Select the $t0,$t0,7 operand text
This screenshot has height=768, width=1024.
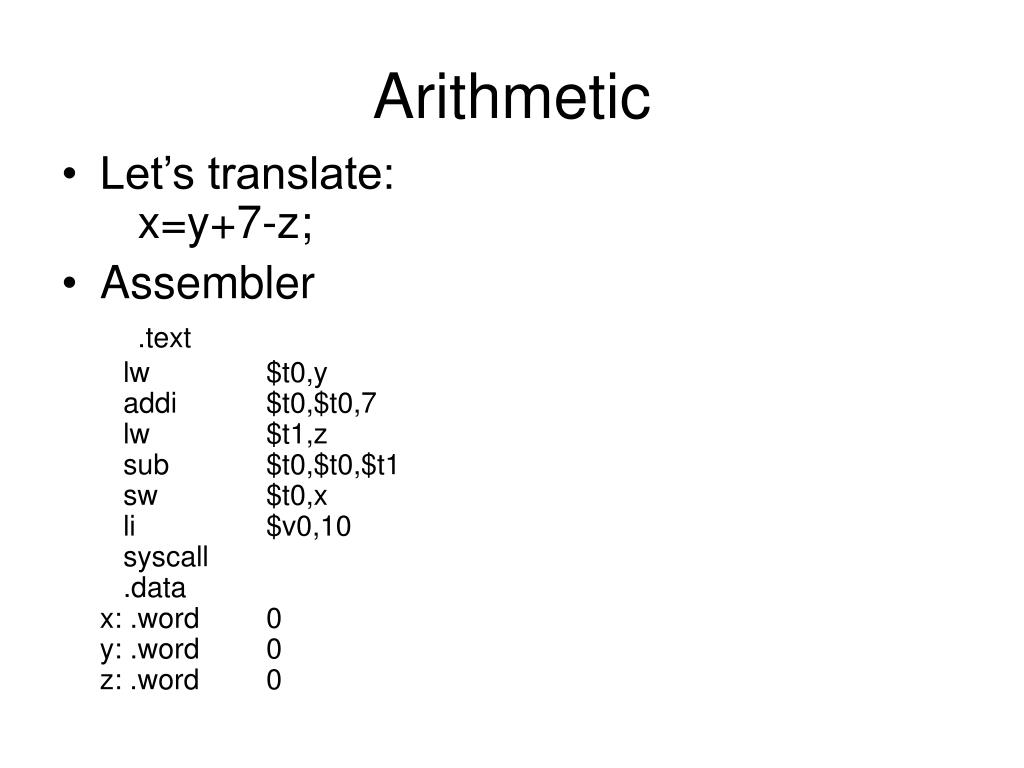(x=321, y=404)
